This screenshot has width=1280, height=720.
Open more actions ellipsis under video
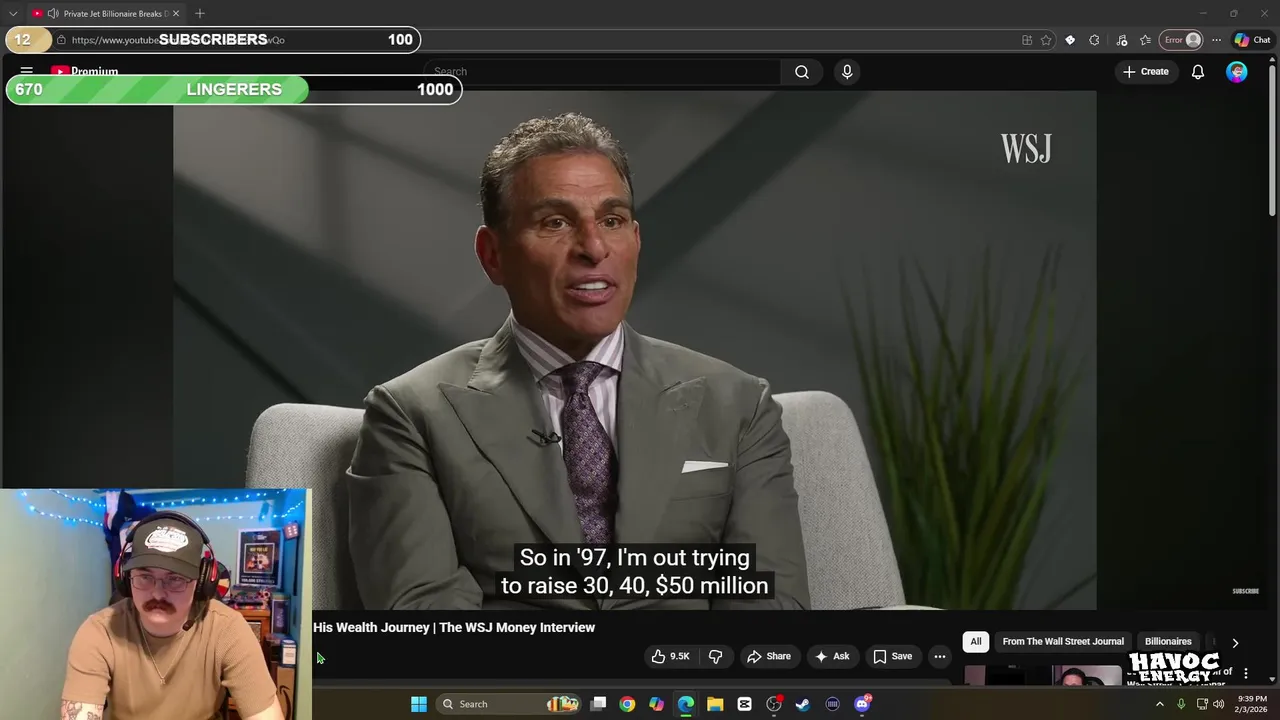click(x=940, y=656)
